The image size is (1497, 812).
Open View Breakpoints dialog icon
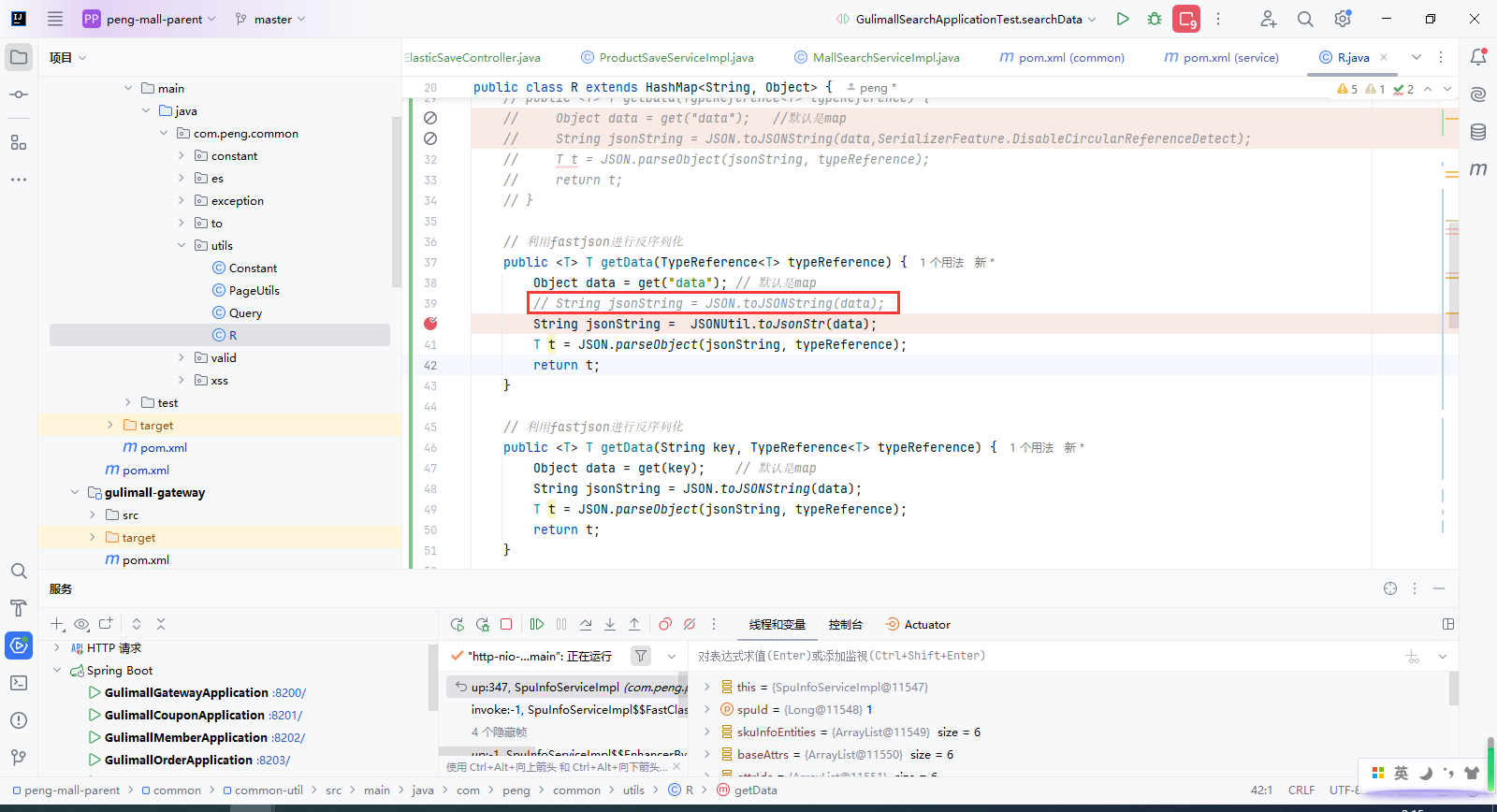pos(665,624)
